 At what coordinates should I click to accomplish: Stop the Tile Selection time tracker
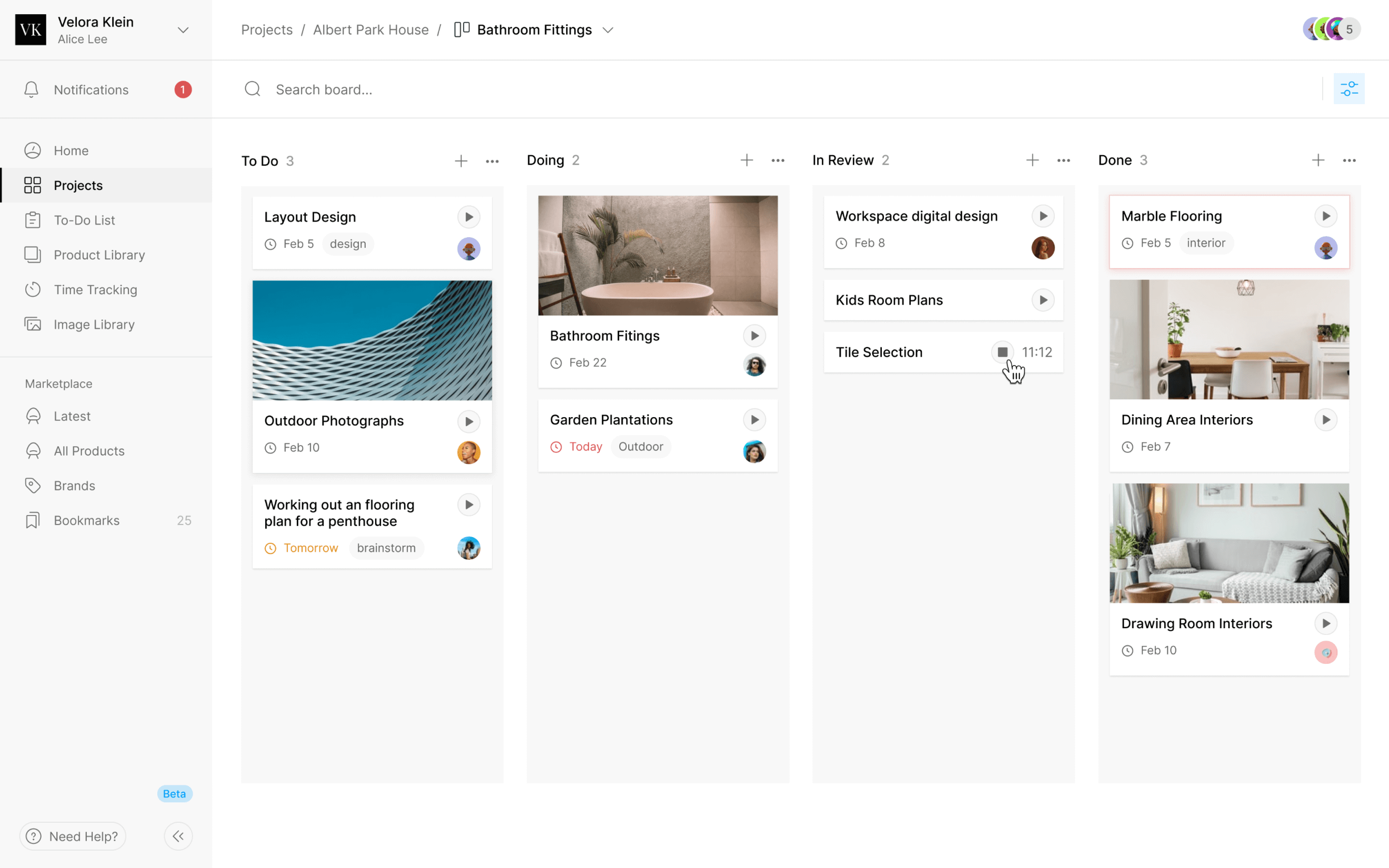pos(1002,352)
